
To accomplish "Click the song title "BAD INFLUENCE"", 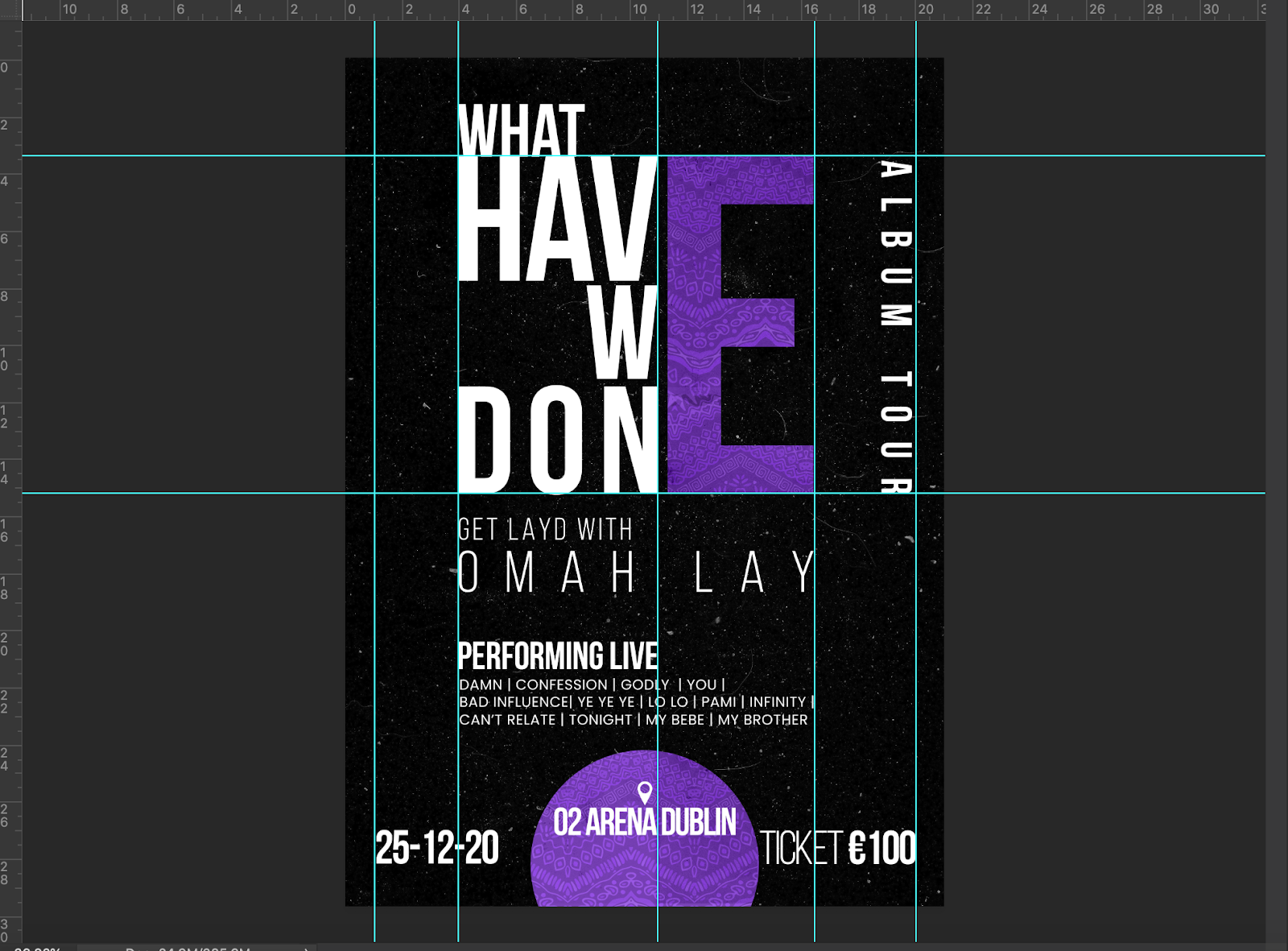I will click(x=514, y=702).
